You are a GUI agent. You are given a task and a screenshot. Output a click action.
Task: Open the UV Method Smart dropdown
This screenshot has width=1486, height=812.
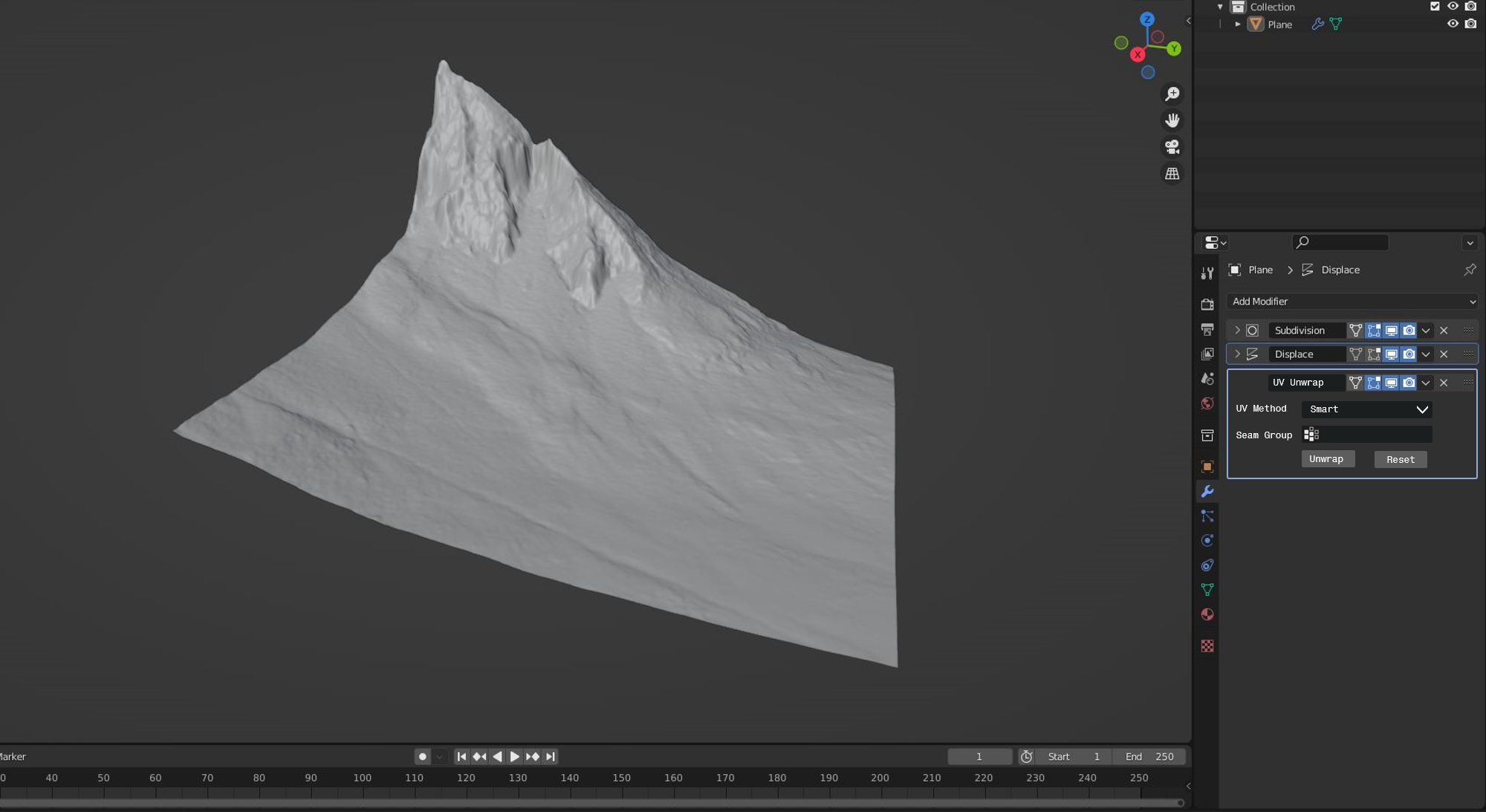(1366, 409)
